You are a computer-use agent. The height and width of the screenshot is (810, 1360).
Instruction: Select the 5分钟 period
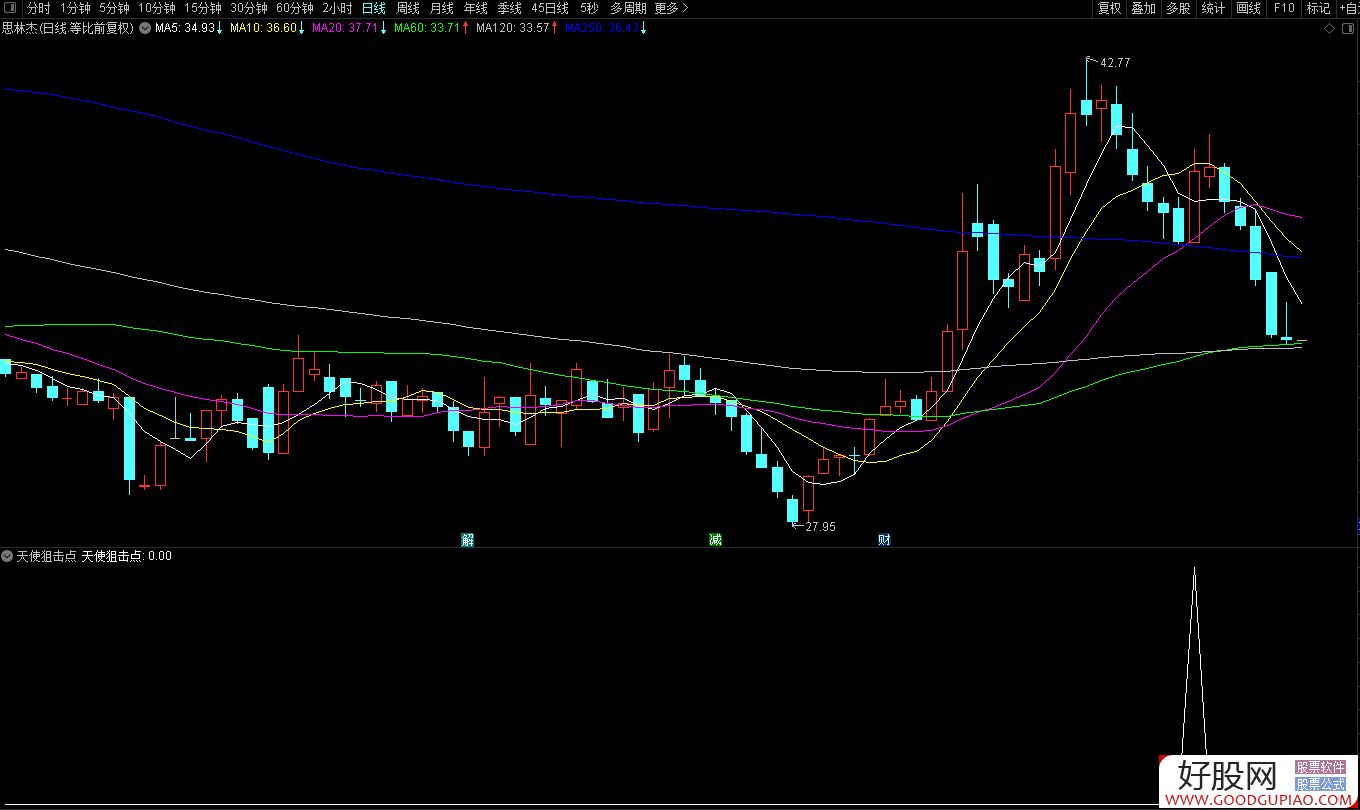[x=114, y=8]
